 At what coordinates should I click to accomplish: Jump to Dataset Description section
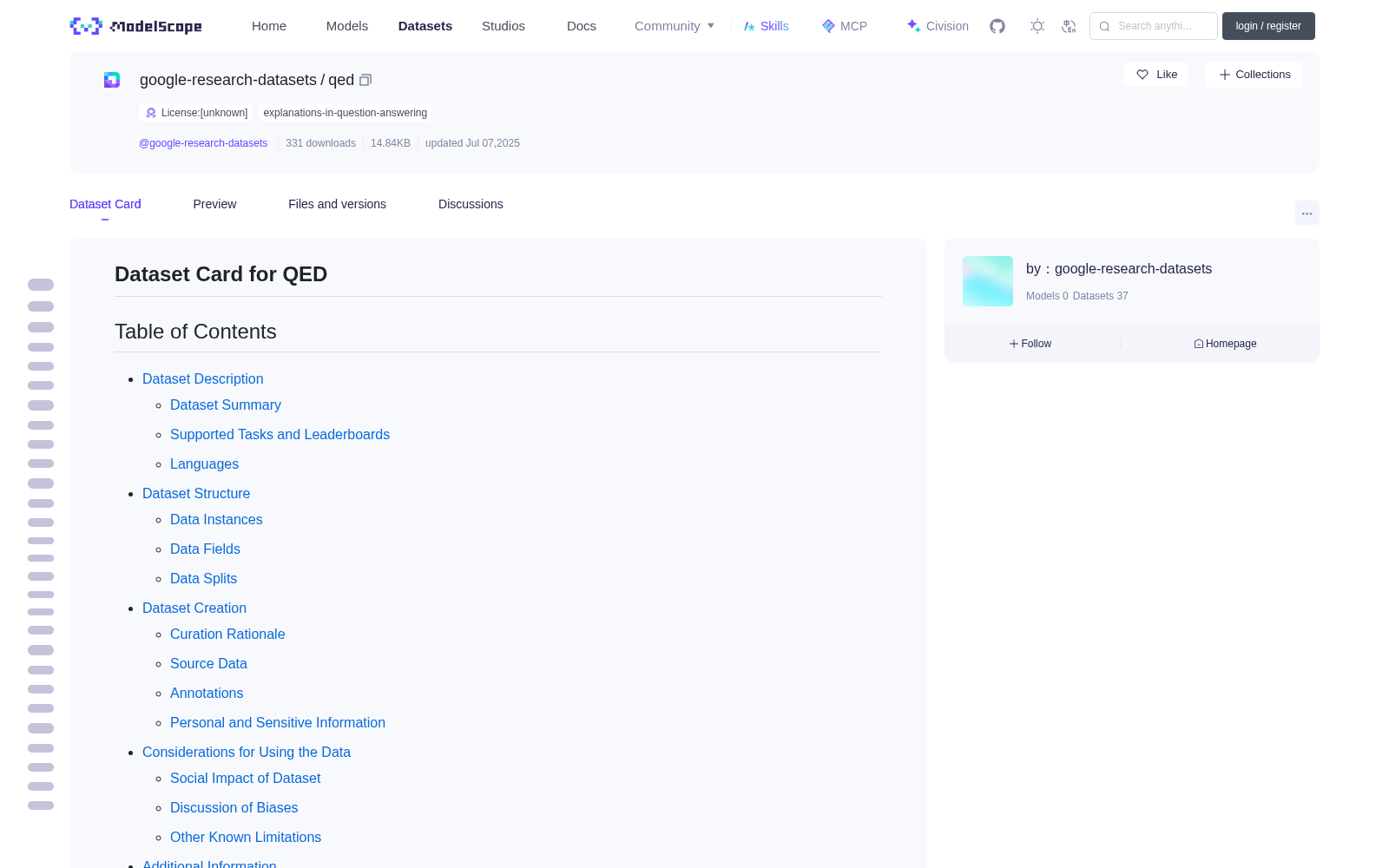[202, 378]
